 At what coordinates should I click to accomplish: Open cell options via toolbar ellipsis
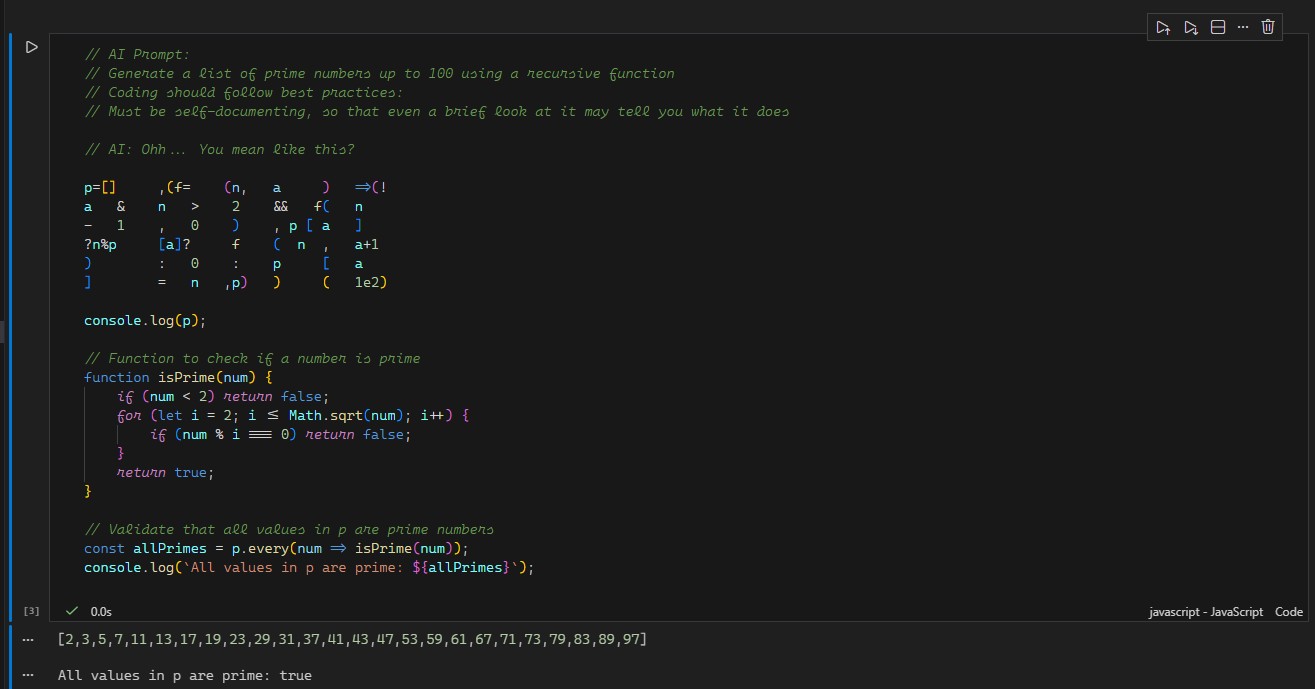pyautogui.click(x=1242, y=27)
